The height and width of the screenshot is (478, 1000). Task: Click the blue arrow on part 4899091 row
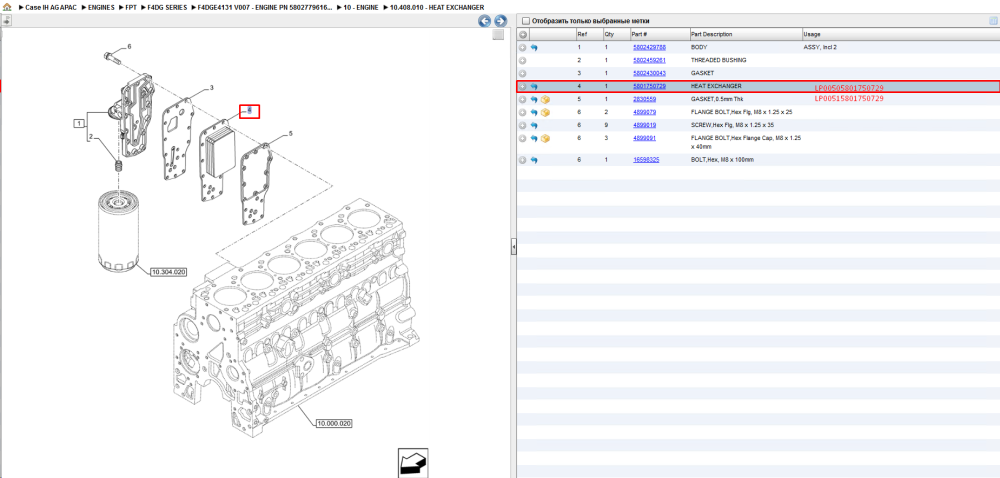(x=534, y=138)
